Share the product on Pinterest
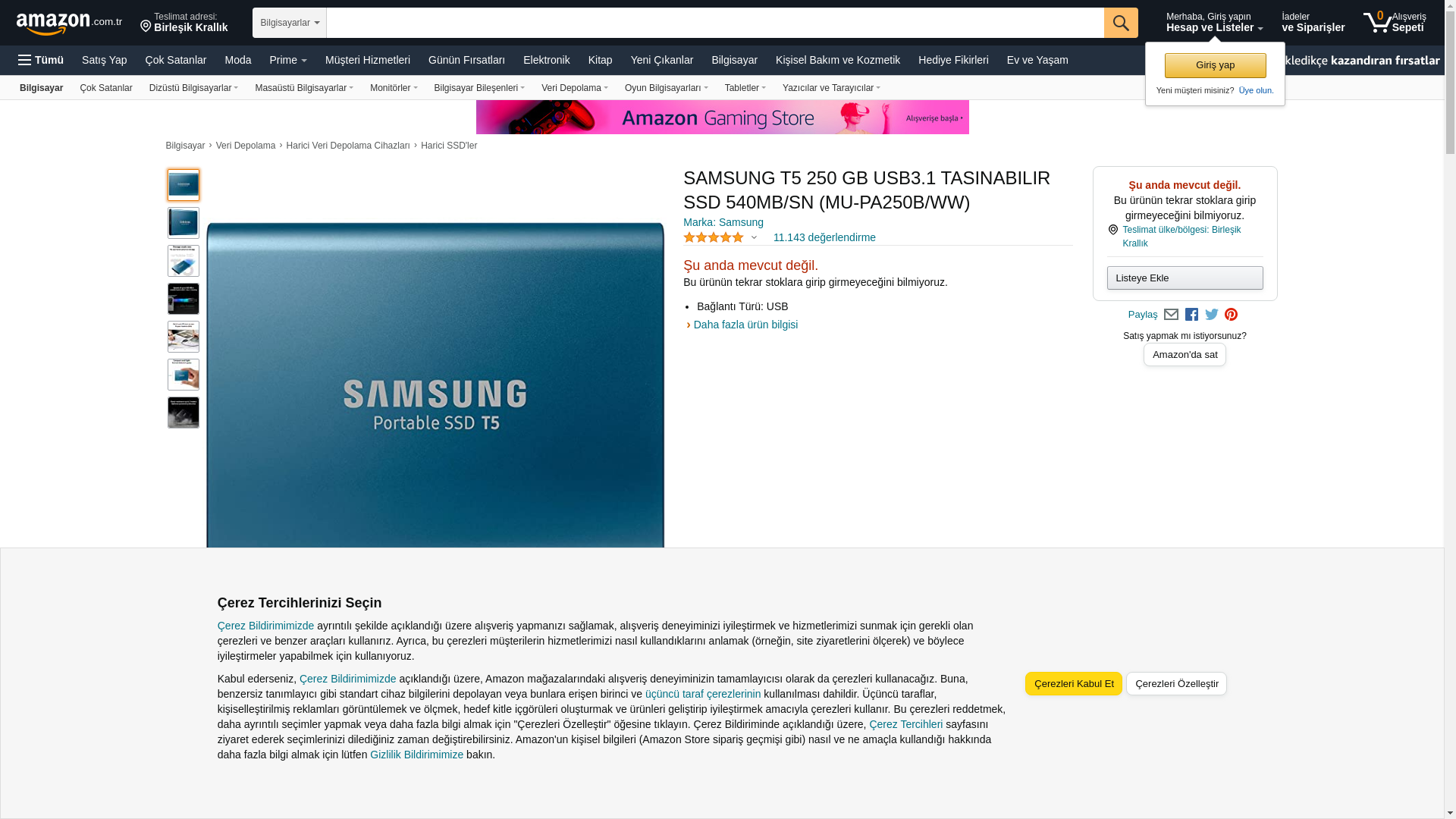This screenshot has height=819, width=1456. (1231, 315)
